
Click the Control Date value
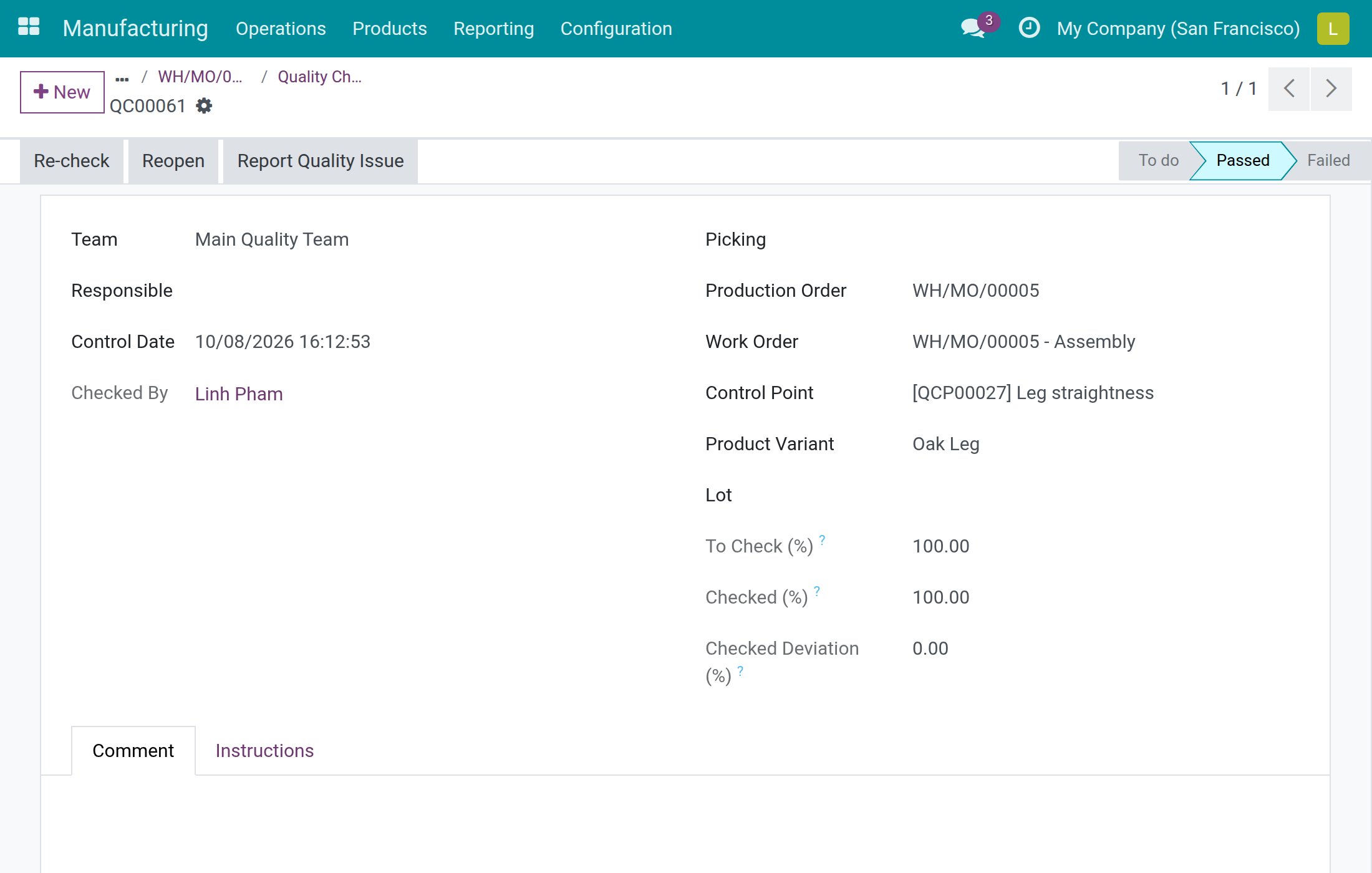pos(283,342)
